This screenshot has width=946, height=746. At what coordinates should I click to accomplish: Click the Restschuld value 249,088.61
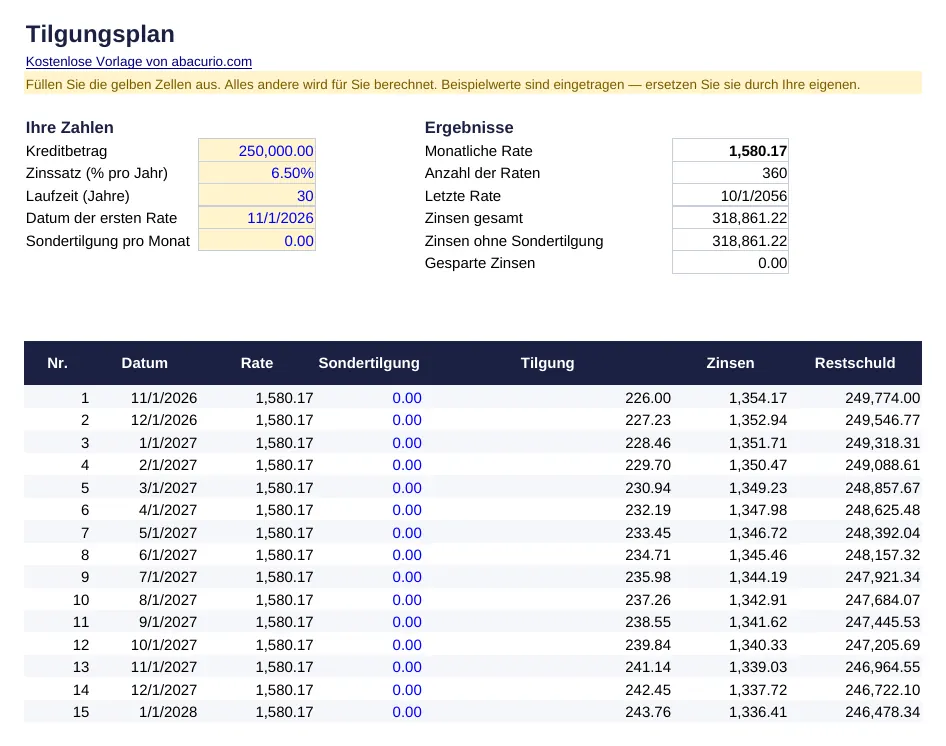(883, 465)
